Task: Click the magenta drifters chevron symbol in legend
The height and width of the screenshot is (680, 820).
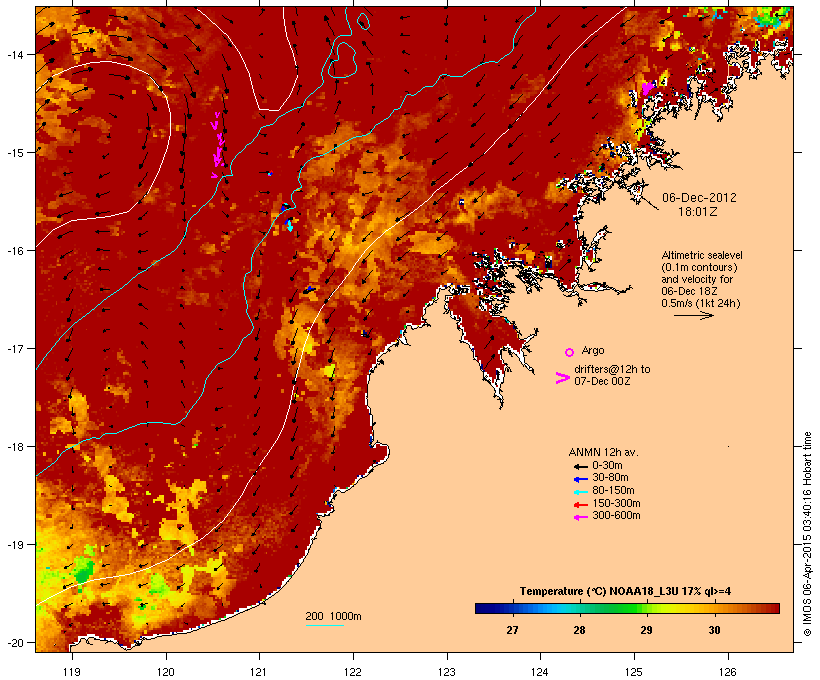Action: click(562, 378)
